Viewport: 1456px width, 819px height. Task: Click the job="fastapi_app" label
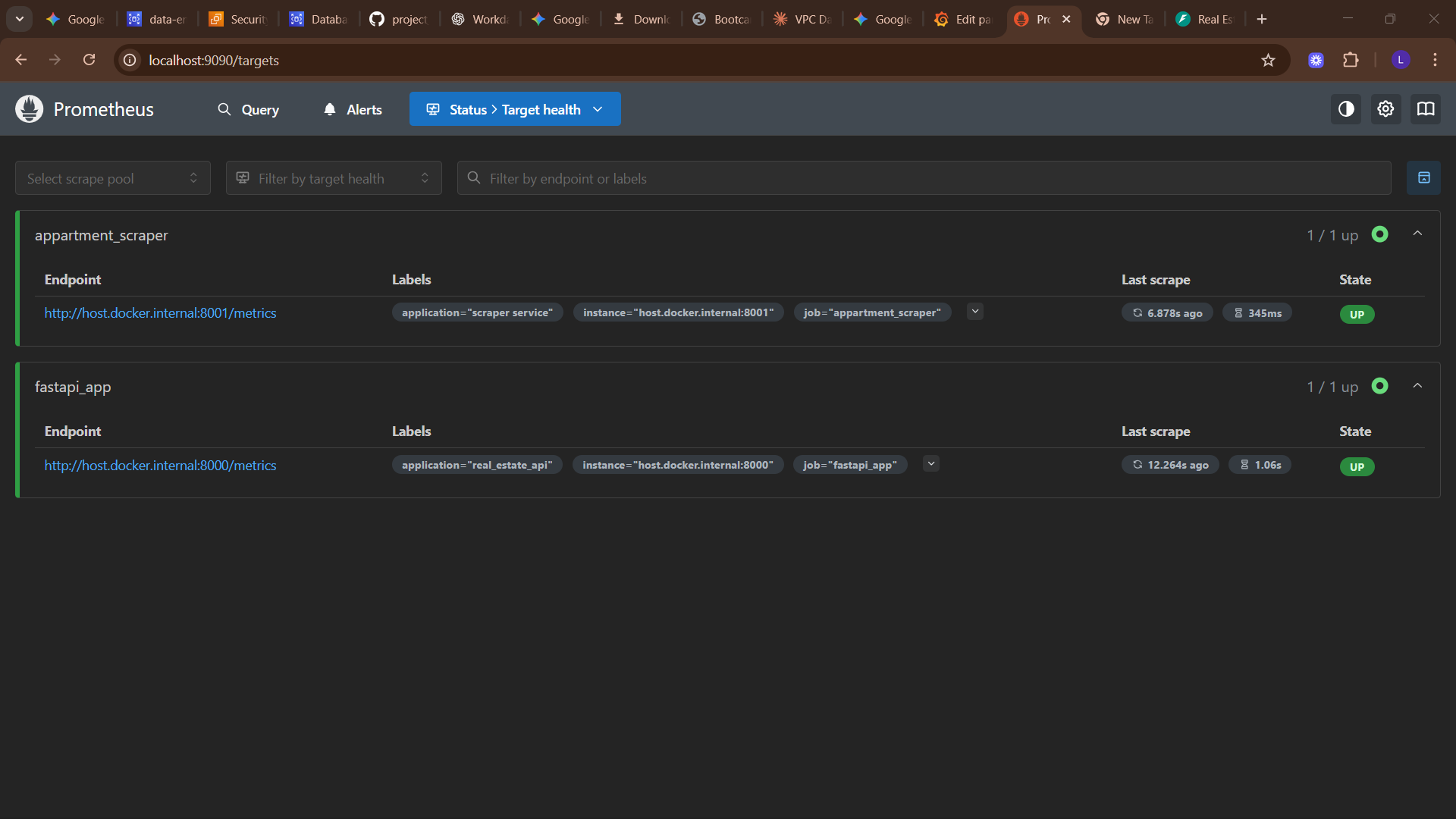click(850, 465)
